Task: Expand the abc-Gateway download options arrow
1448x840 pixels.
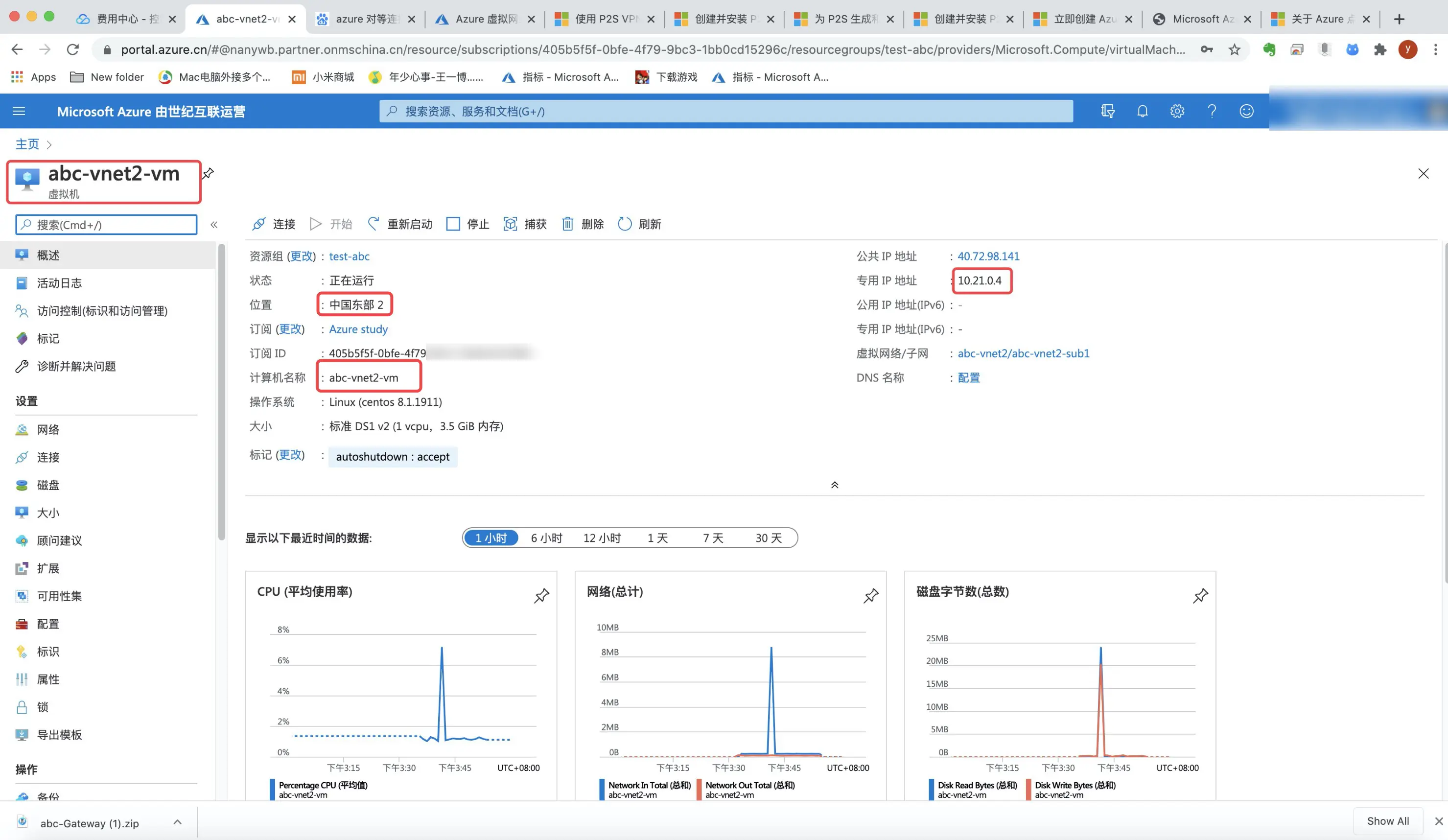Action: (178, 822)
